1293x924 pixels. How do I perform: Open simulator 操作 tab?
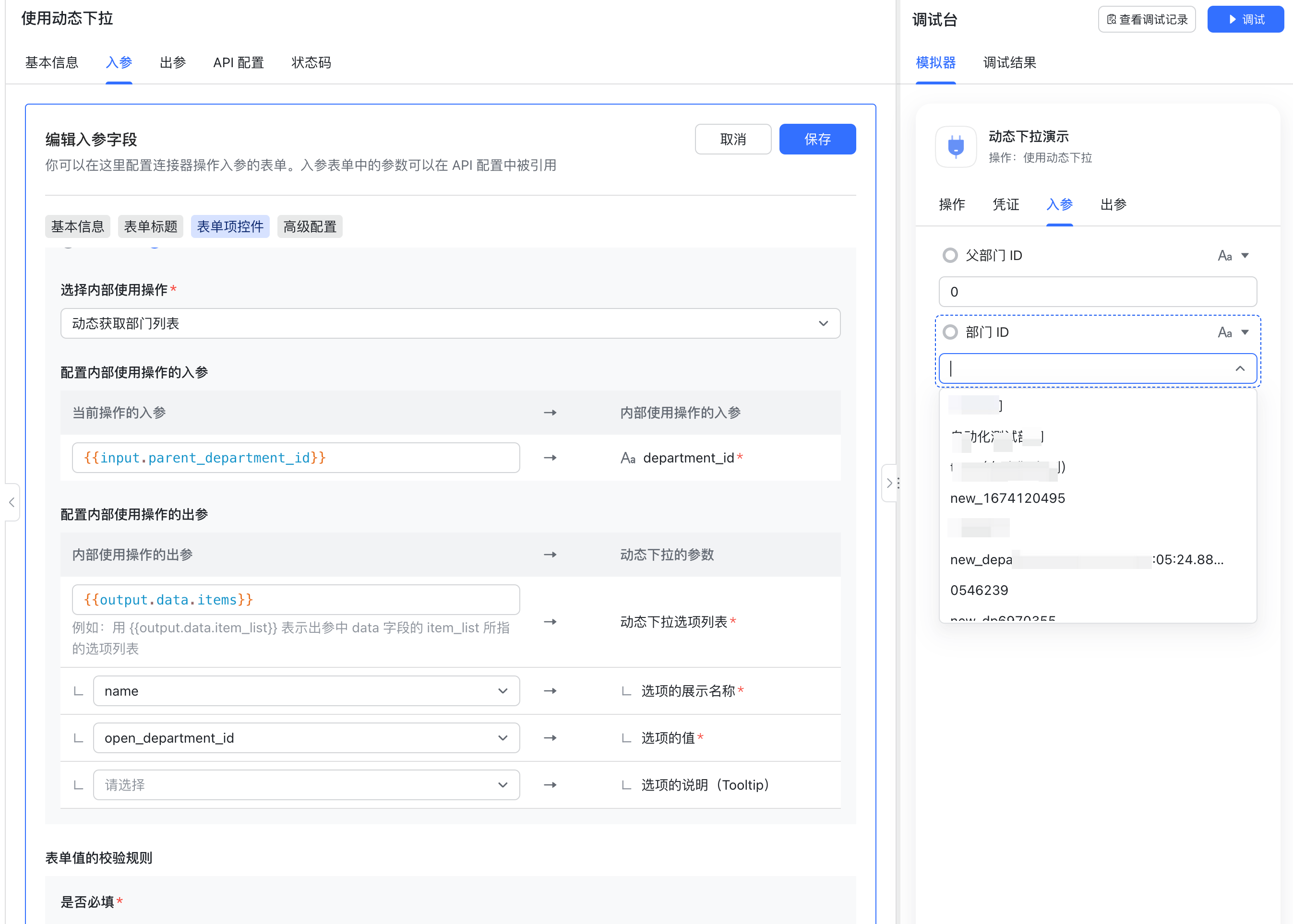pos(952,204)
